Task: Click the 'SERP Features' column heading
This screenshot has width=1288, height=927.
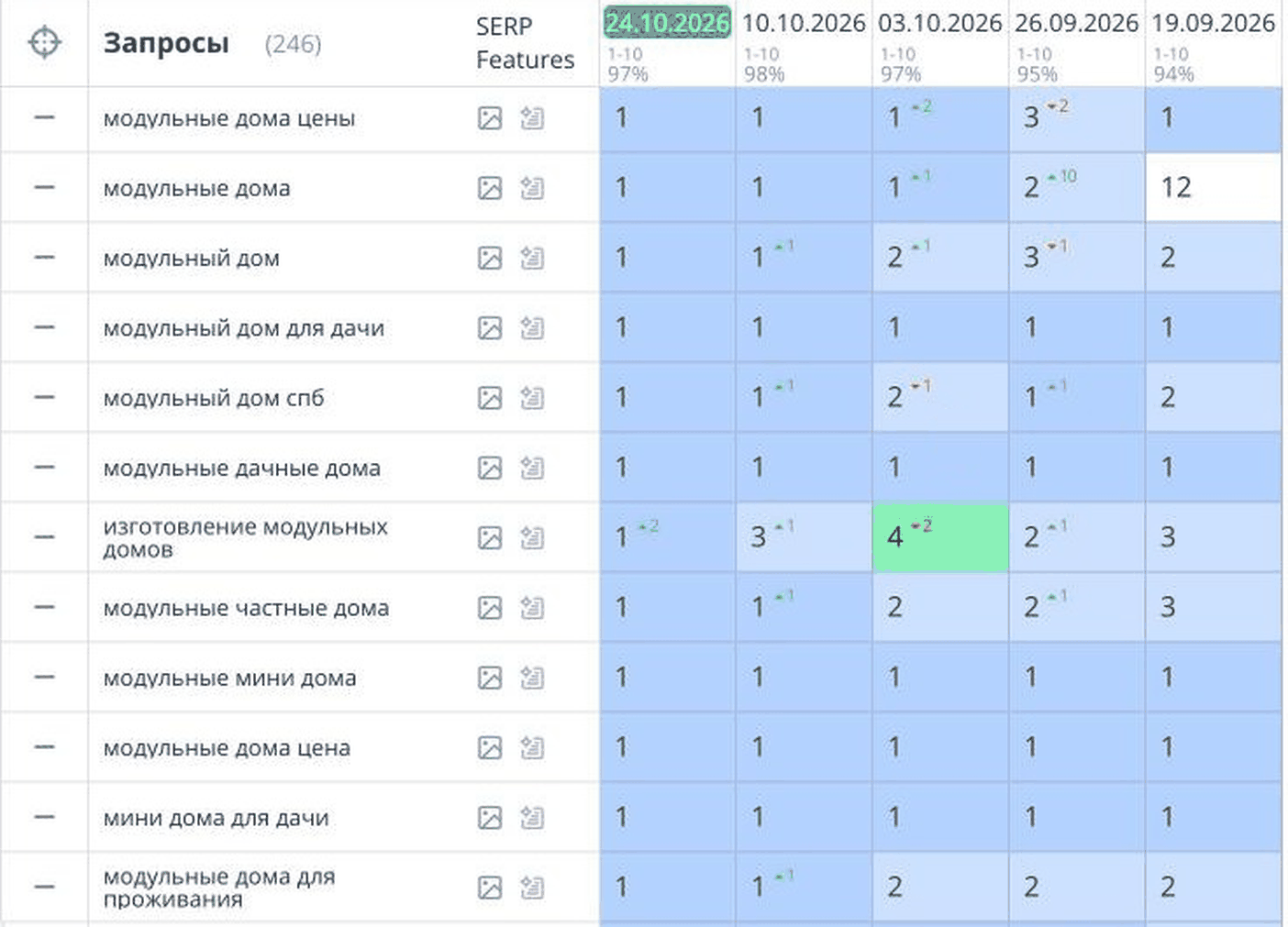Action: click(x=525, y=43)
